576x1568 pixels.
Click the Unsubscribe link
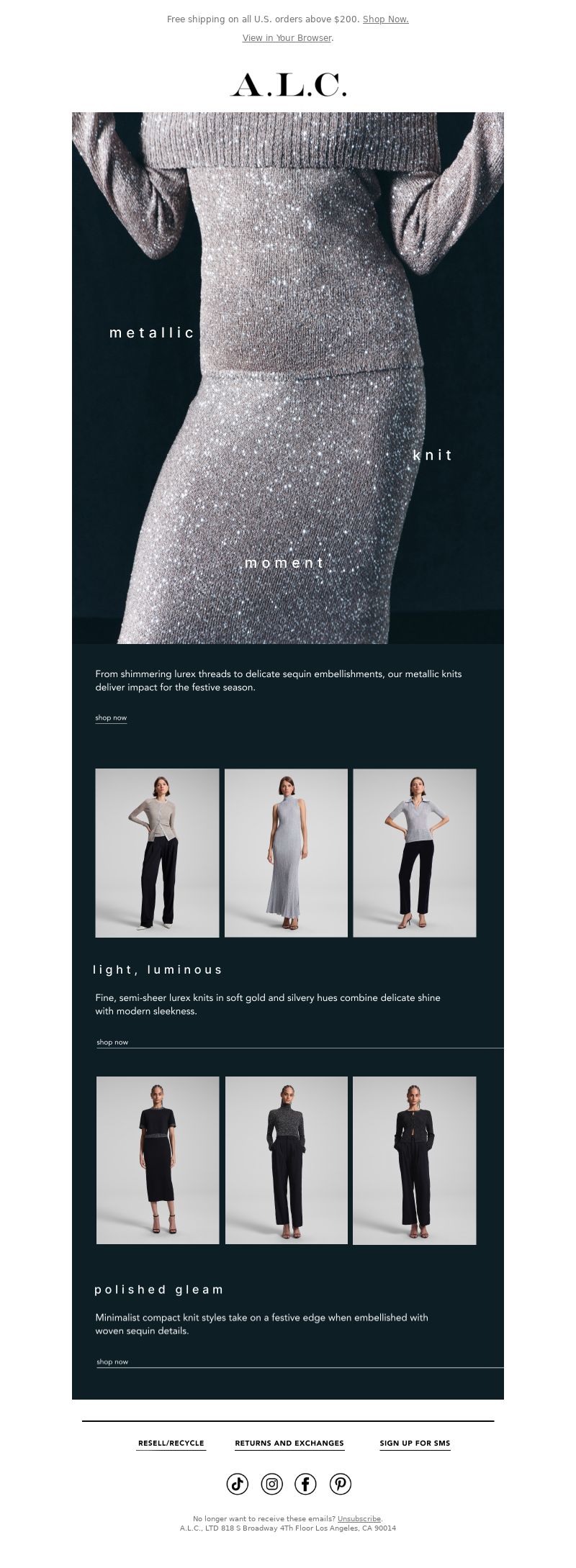[359, 1518]
